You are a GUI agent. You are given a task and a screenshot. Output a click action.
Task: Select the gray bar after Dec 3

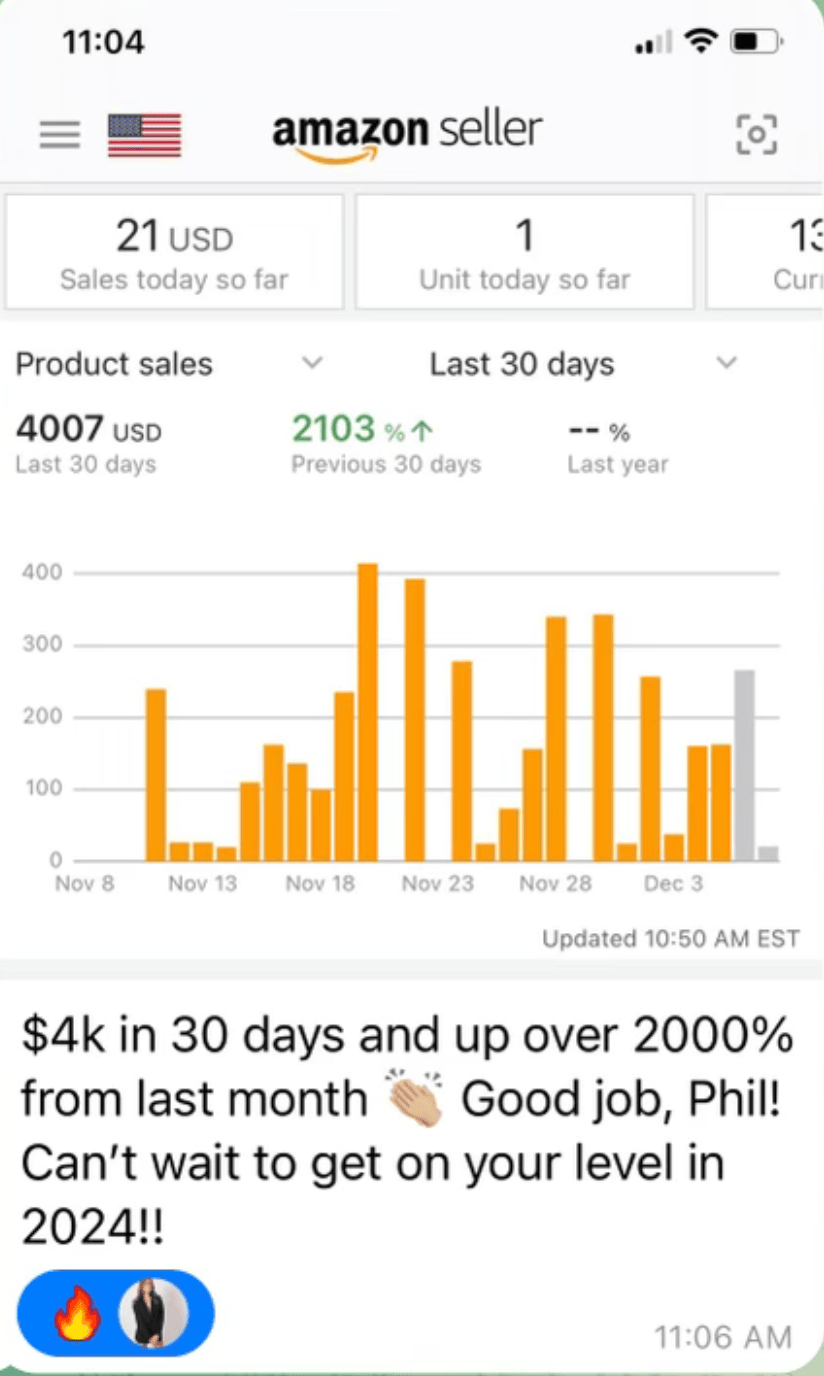click(744, 765)
